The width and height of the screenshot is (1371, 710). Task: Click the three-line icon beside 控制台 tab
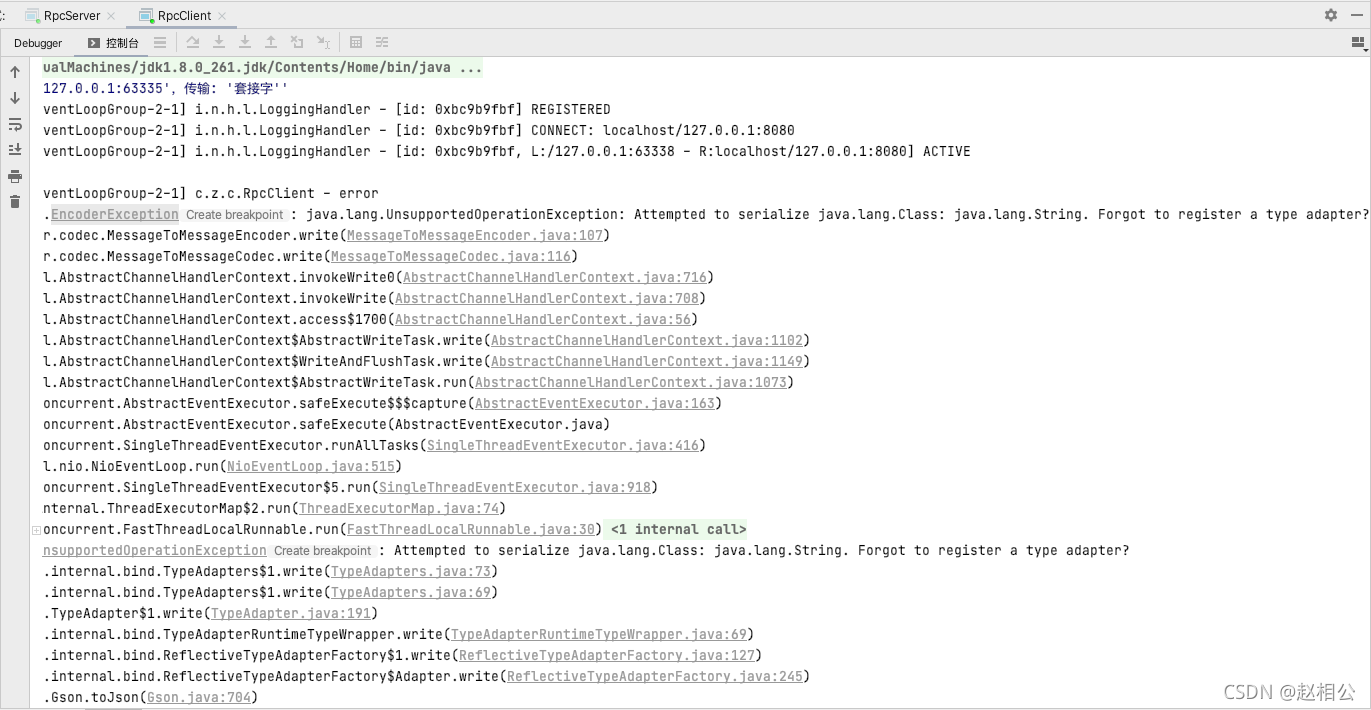tap(160, 42)
